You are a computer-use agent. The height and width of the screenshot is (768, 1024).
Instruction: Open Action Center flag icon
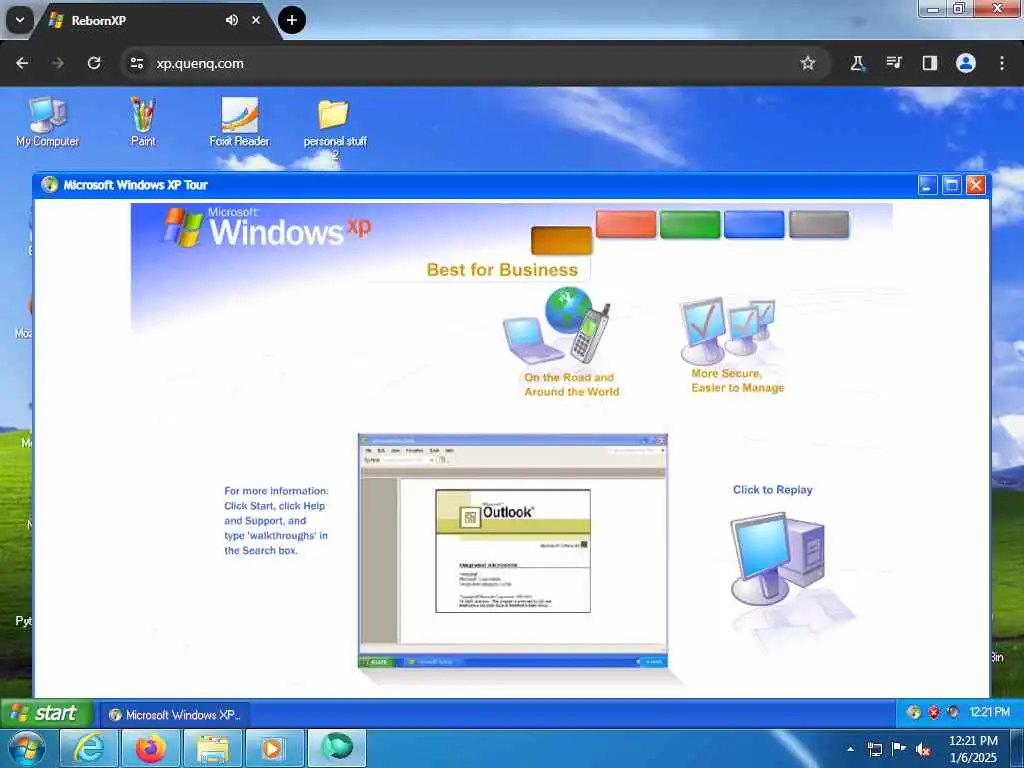pos(899,749)
